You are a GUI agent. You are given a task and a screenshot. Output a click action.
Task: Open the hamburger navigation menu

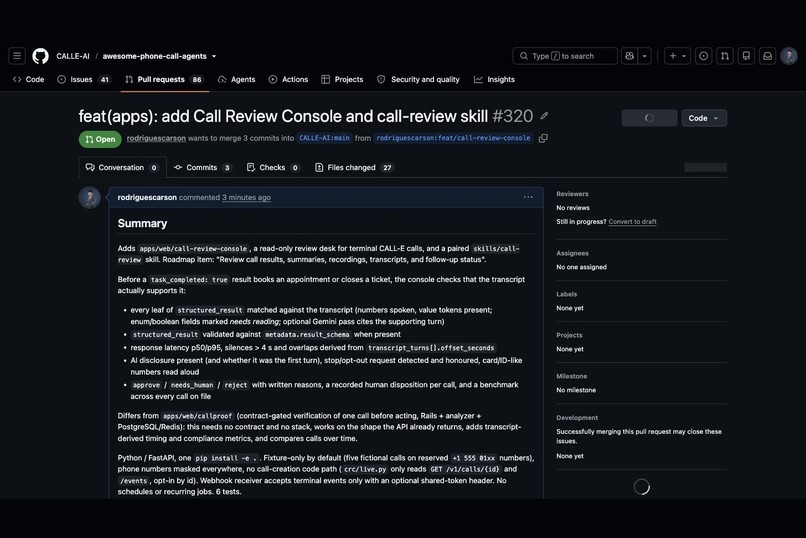point(17,56)
